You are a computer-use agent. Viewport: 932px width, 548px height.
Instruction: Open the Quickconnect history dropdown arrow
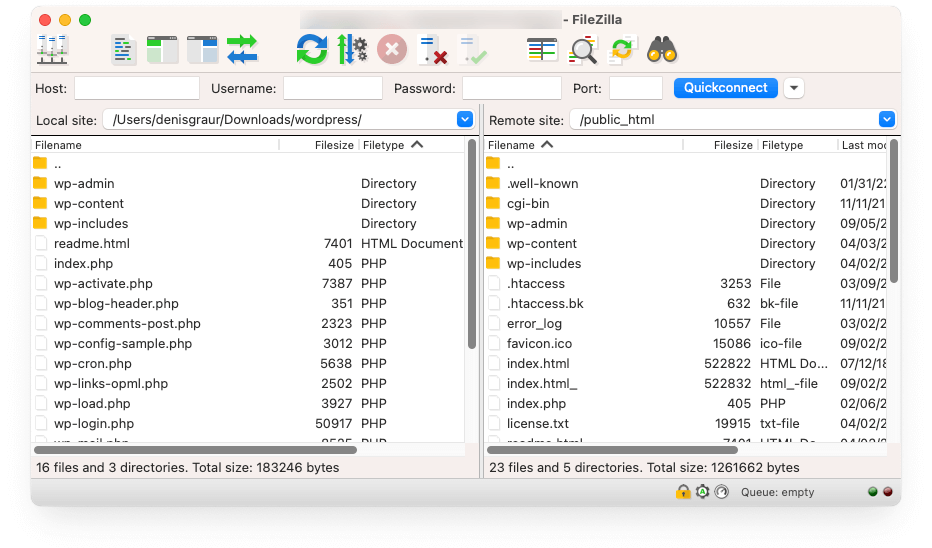[794, 88]
